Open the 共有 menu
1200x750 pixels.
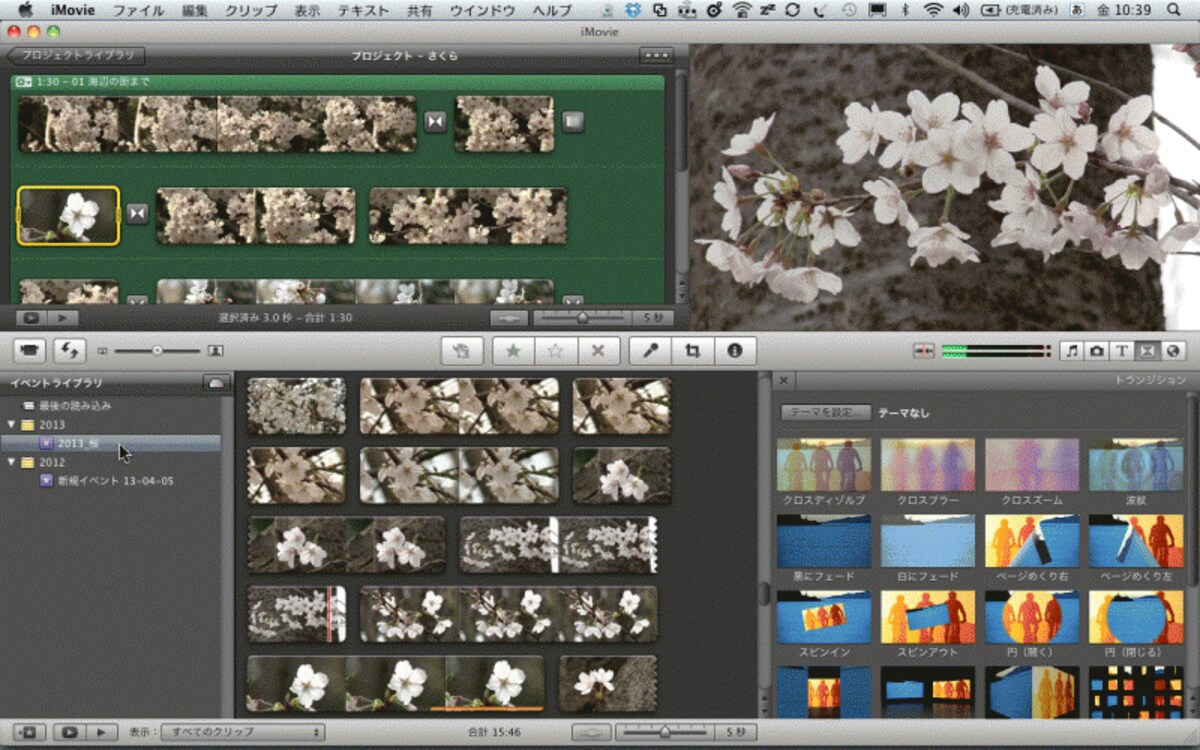(420, 11)
